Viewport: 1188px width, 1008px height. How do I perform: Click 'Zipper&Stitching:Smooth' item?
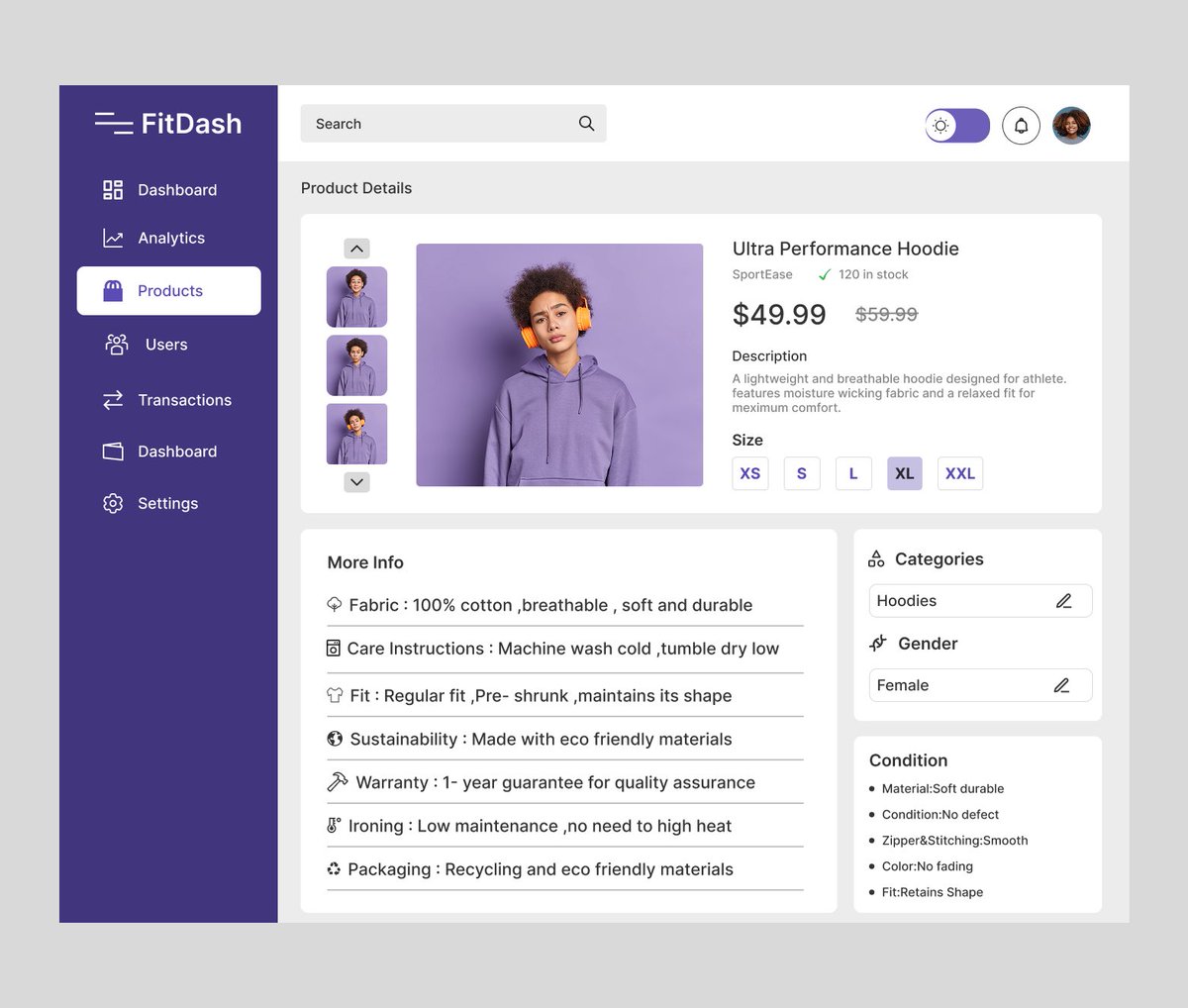click(x=954, y=841)
